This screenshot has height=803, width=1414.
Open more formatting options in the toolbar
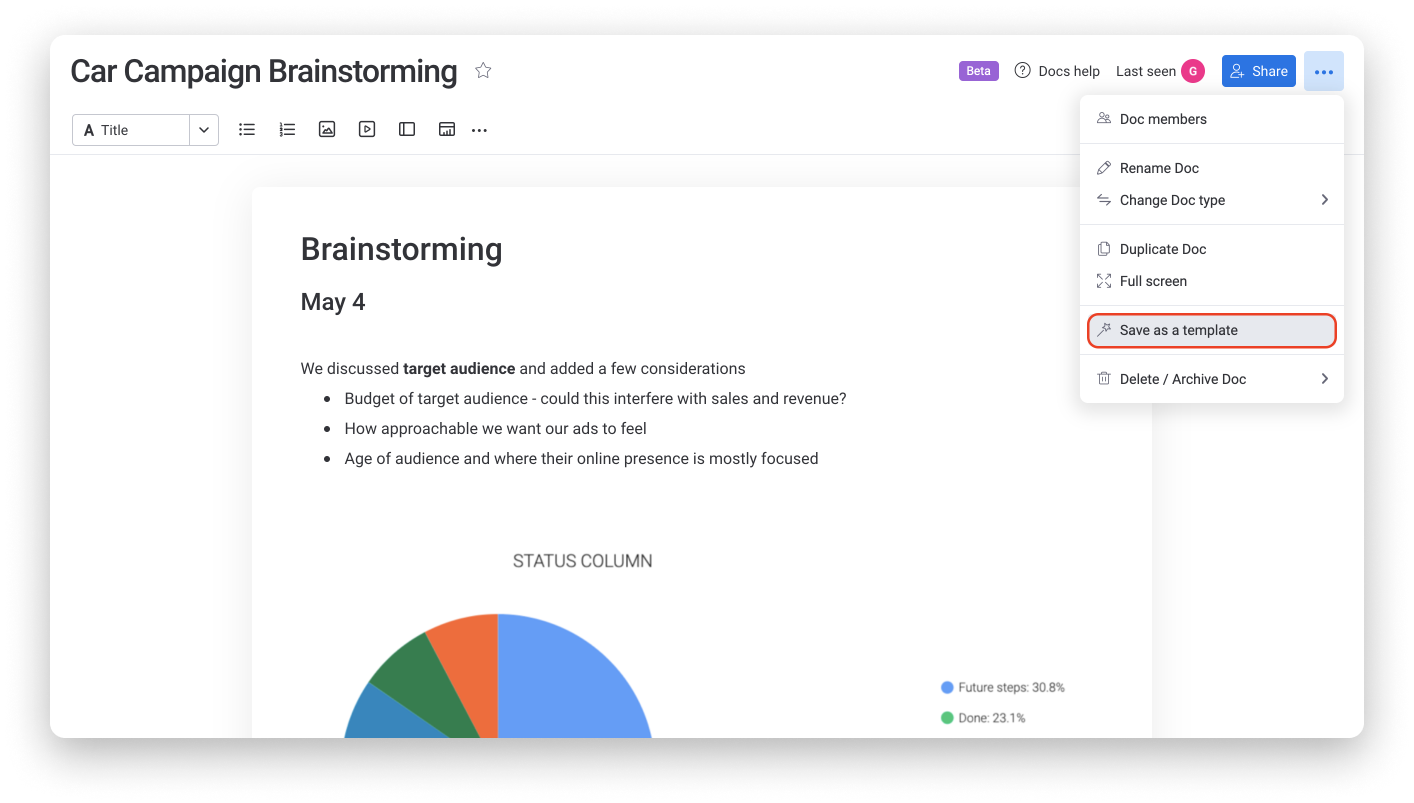[x=480, y=130]
